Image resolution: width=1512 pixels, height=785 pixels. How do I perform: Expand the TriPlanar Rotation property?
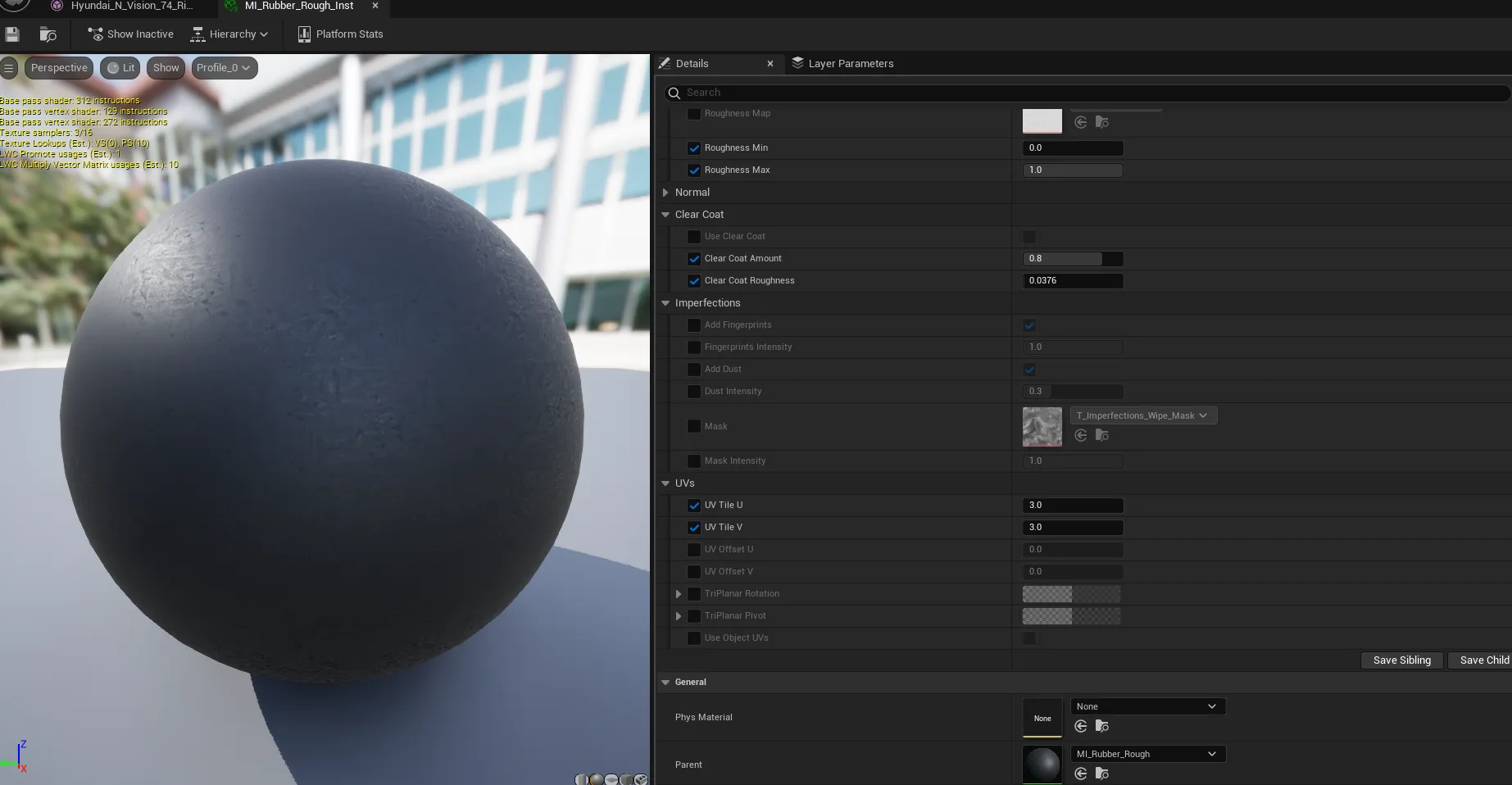(679, 594)
